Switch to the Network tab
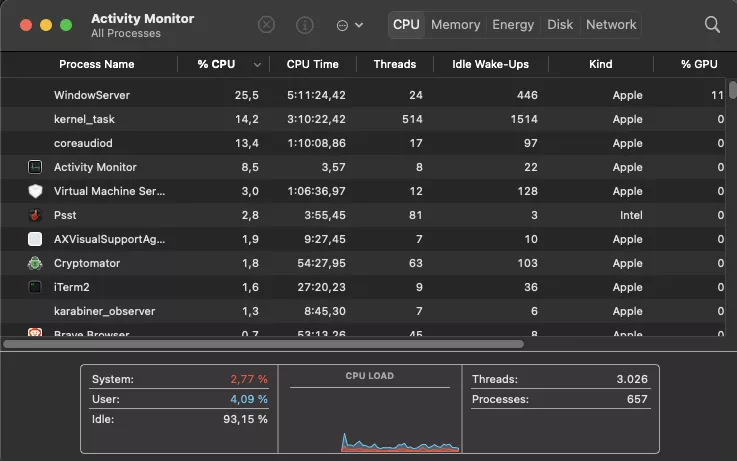 611,24
